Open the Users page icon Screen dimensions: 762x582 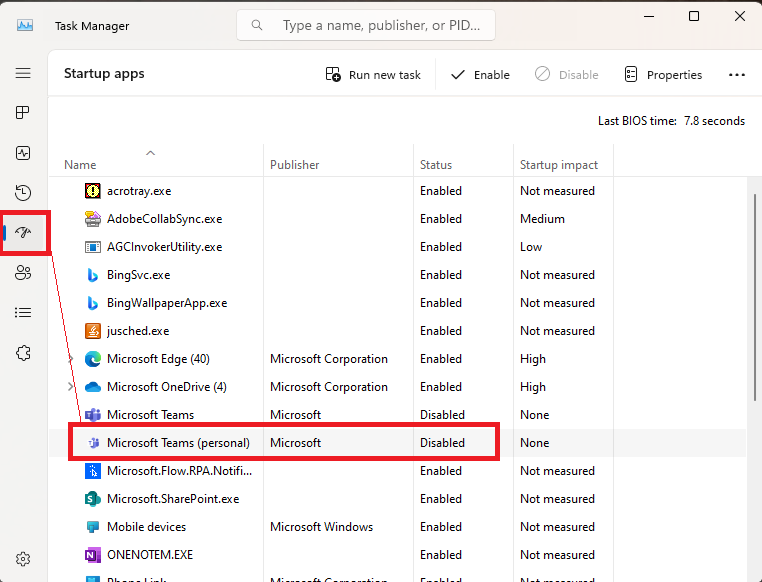(x=23, y=273)
